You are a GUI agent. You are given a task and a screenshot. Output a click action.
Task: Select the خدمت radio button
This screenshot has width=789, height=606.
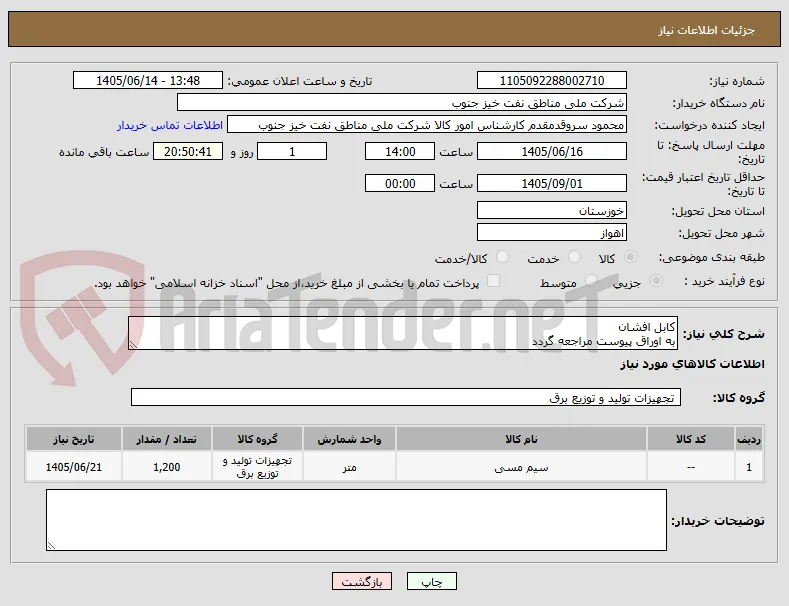click(574, 257)
